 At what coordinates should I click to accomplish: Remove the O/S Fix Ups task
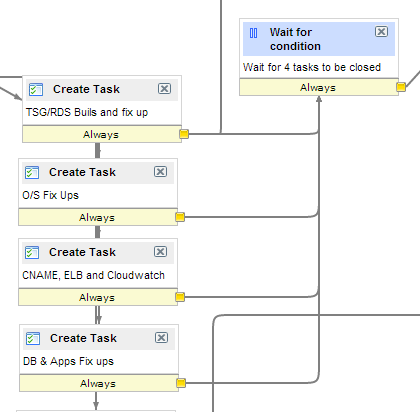pos(160,172)
